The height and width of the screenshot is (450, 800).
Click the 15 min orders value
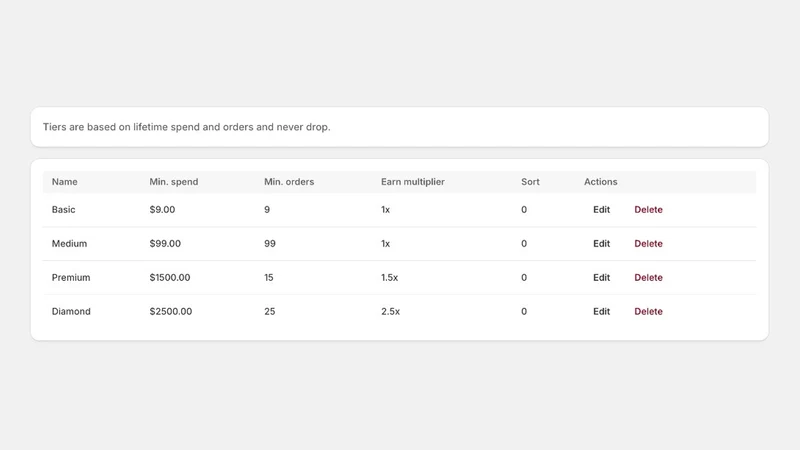pos(268,278)
